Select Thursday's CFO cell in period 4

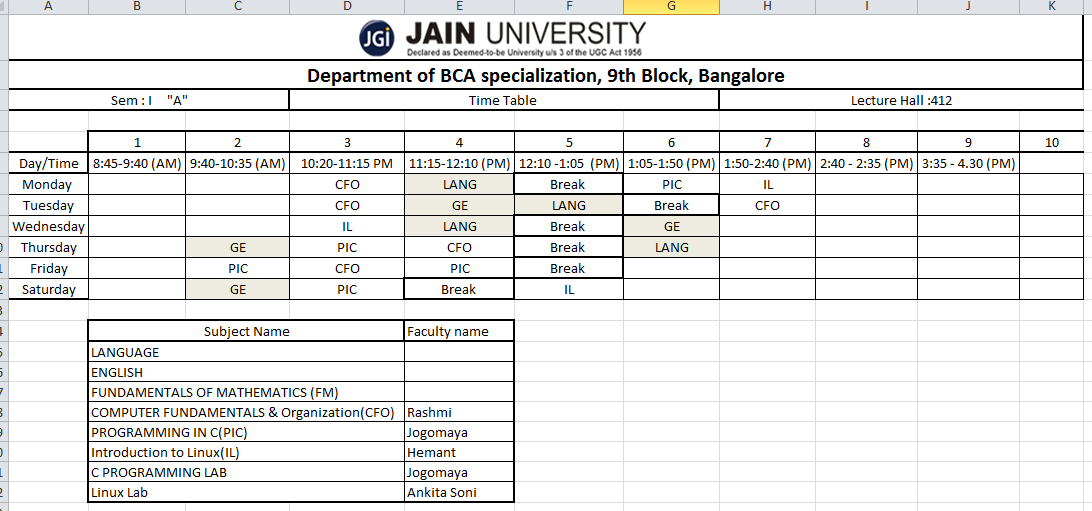[459, 247]
